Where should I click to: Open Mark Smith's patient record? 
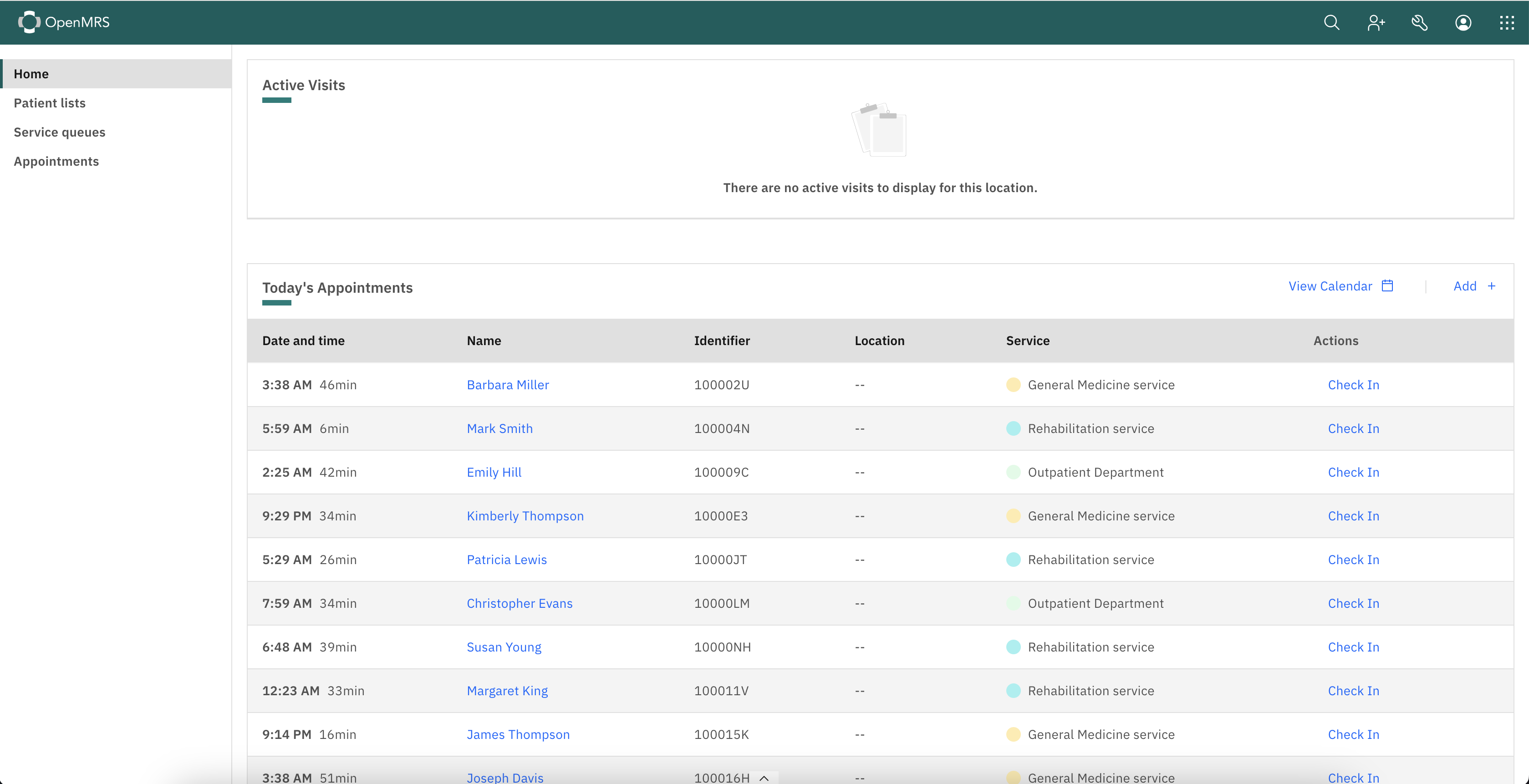(499, 428)
